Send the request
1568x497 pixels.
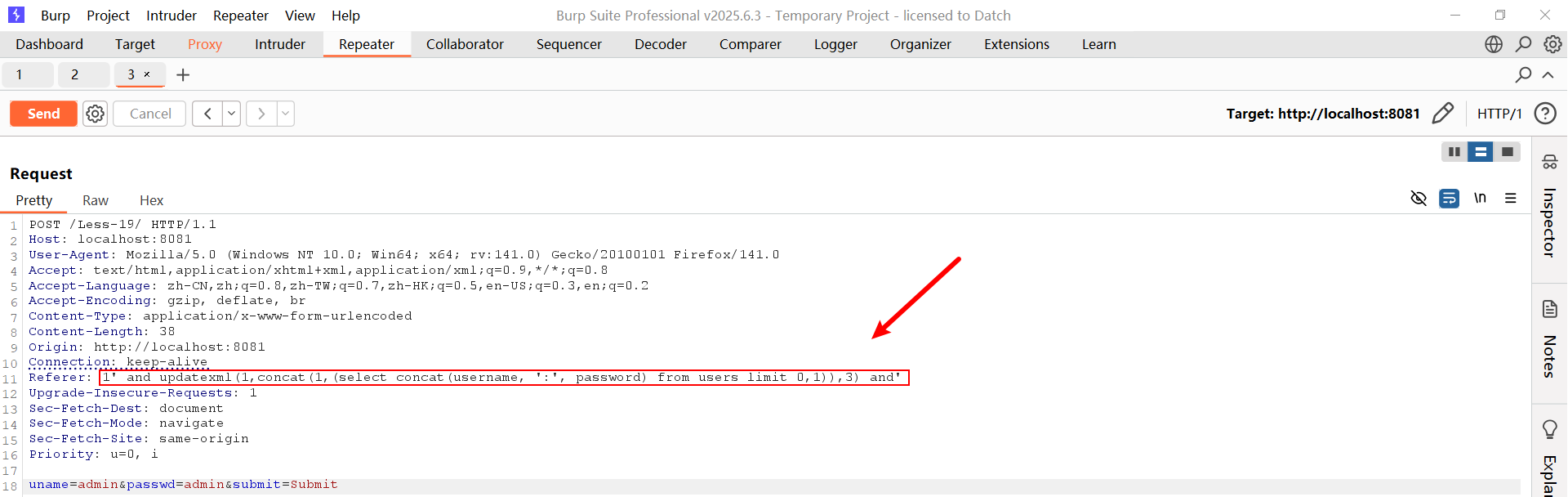pyautogui.click(x=43, y=114)
